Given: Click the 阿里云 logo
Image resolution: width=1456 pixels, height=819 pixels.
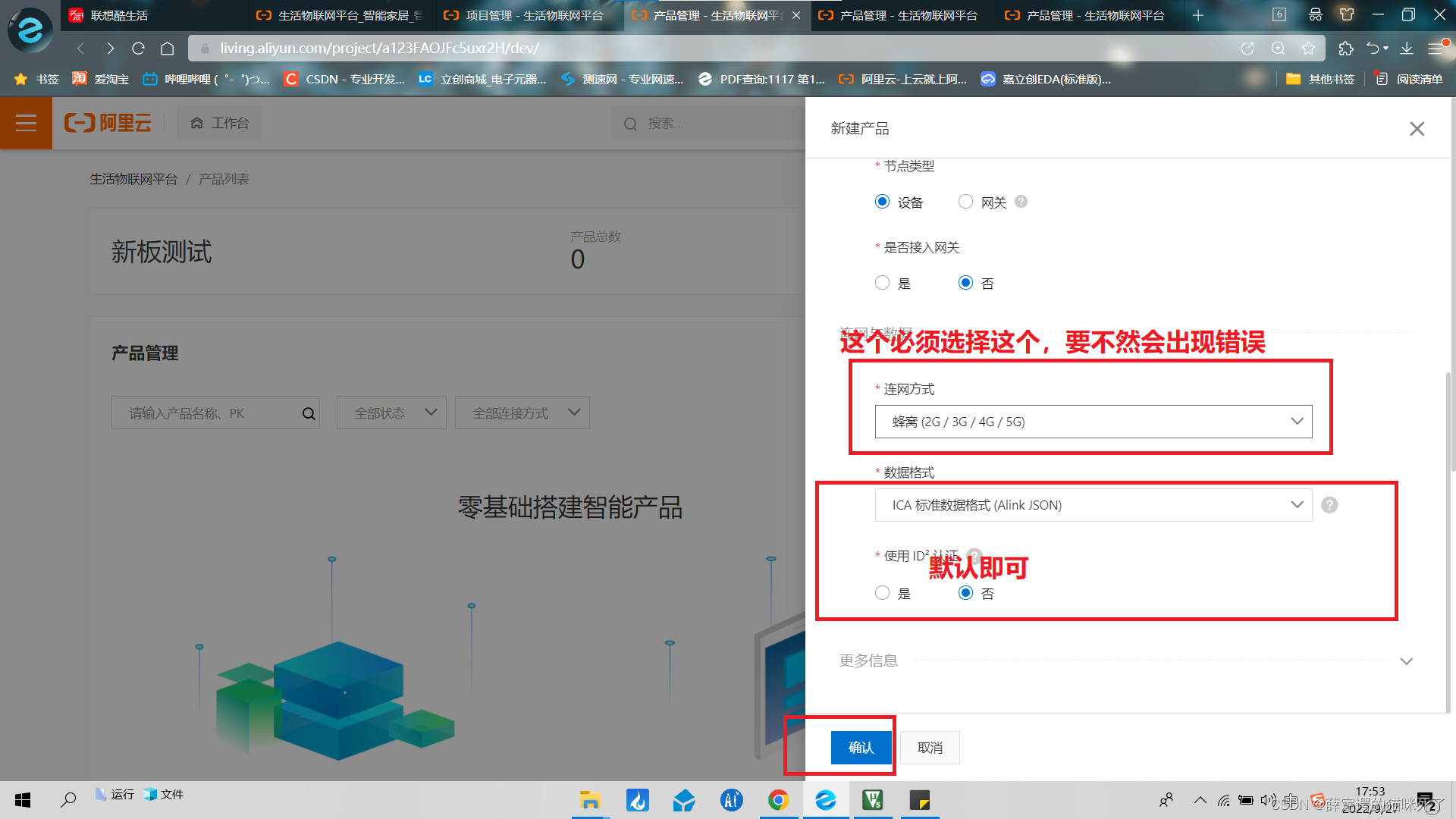Looking at the screenshot, I should (x=108, y=123).
